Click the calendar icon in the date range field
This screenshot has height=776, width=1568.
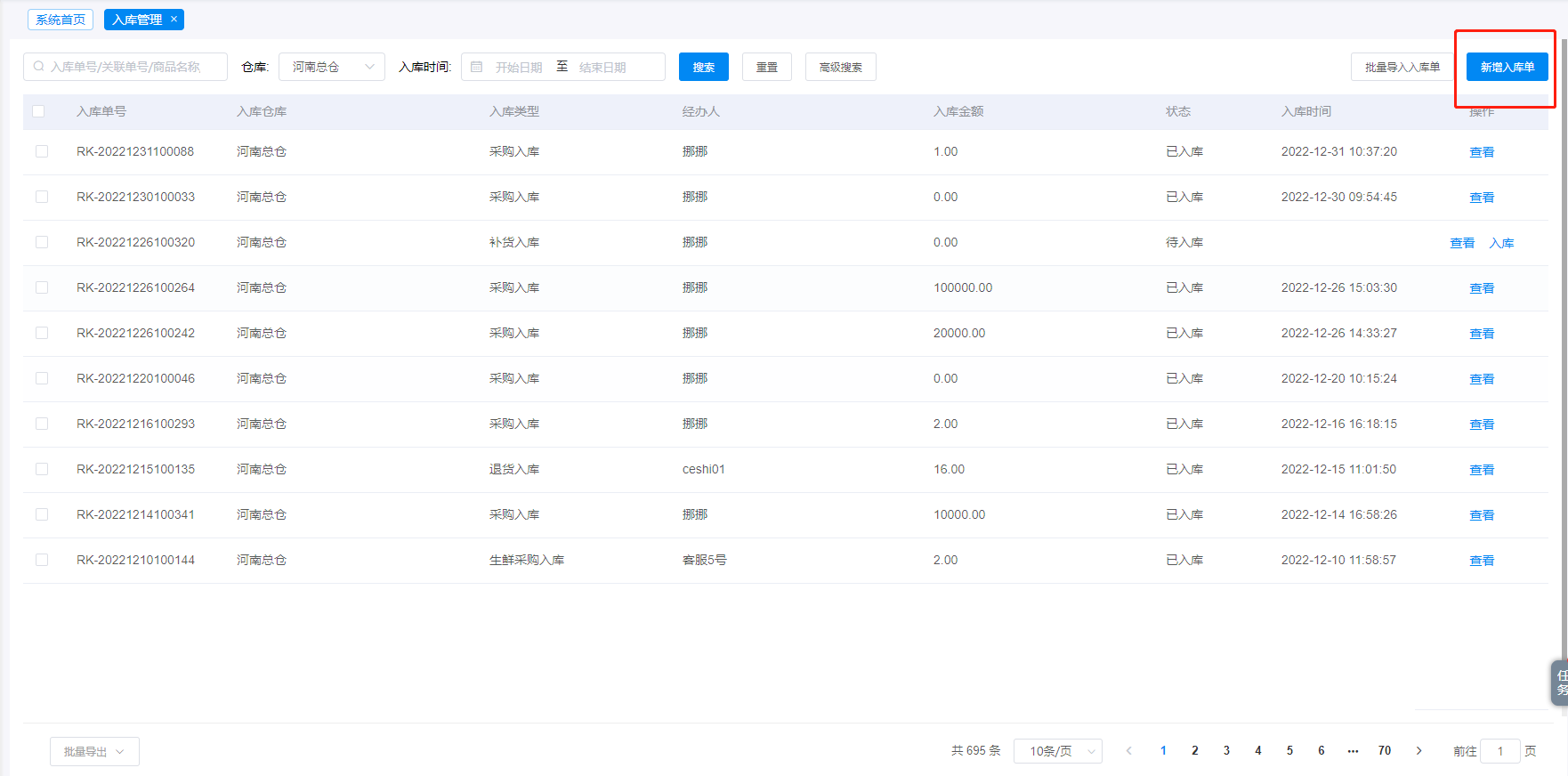(477, 67)
